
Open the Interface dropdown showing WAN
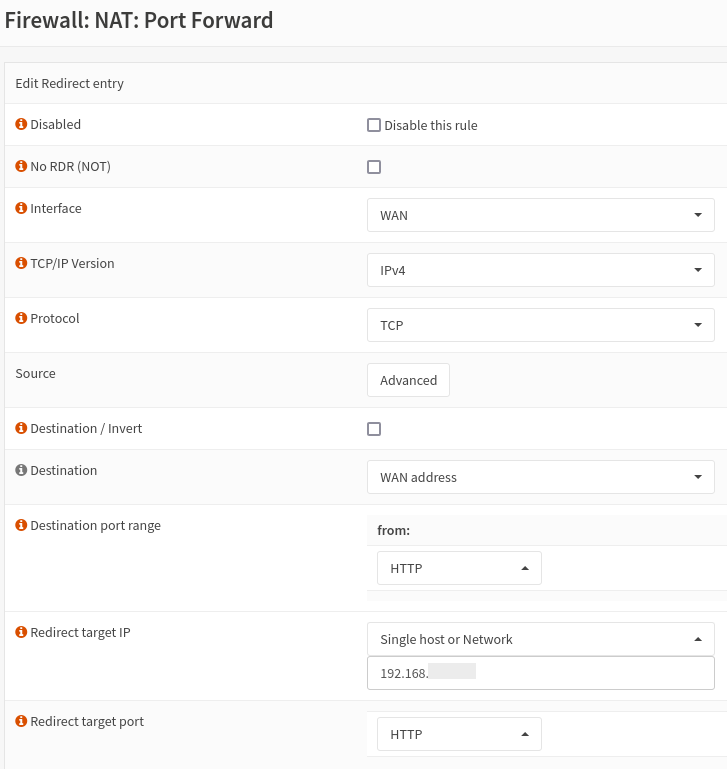click(540, 215)
